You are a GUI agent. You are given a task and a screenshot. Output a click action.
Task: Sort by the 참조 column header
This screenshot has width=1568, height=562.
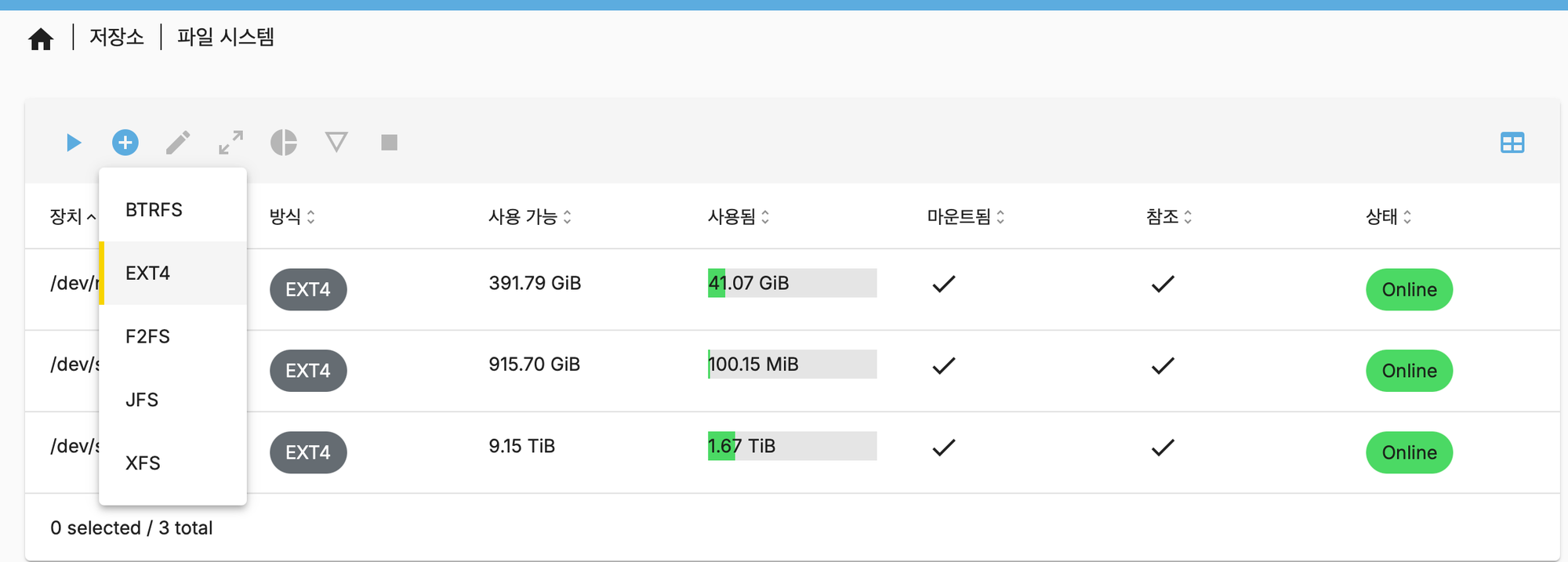(x=1169, y=216)
